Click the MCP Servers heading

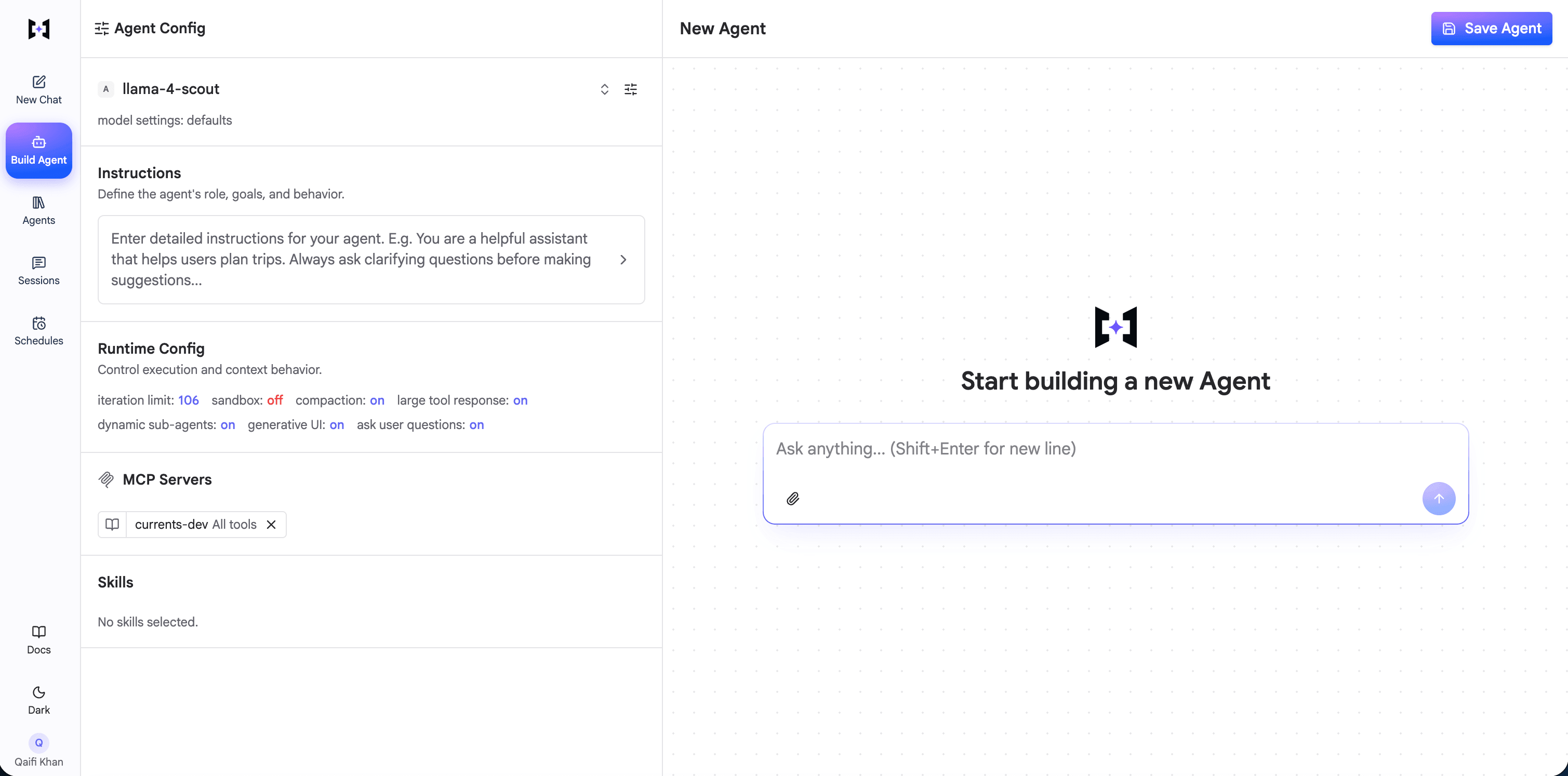click(167, 479)
